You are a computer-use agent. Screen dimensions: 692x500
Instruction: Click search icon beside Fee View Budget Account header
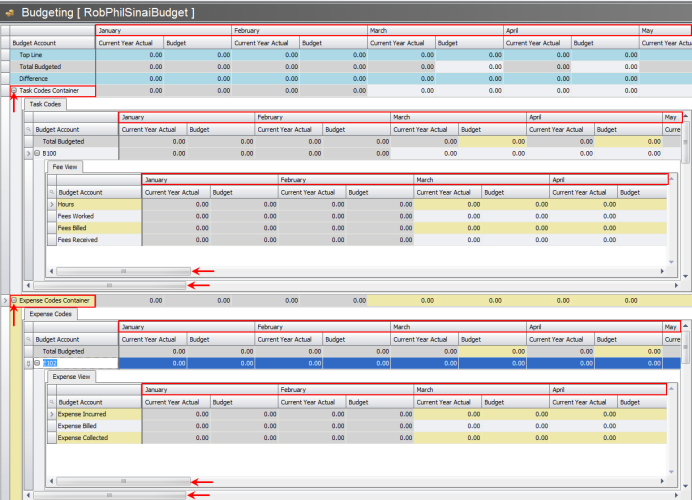click(x=51, y=192)
